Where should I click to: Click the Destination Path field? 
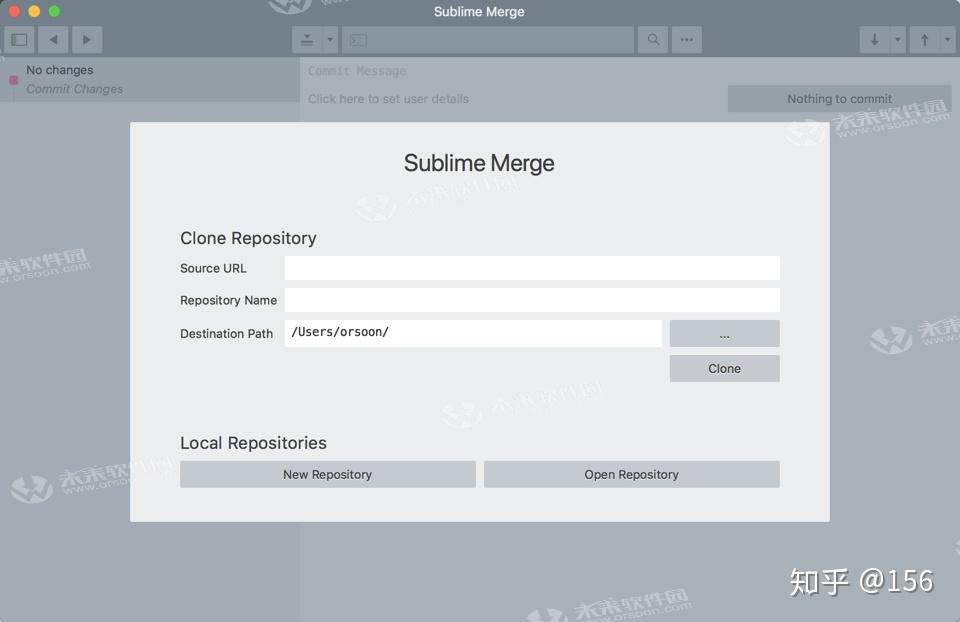click(x=473, y=333)
